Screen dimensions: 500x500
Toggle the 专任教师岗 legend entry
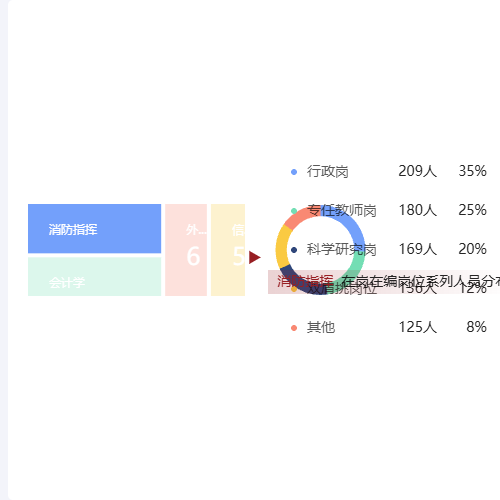(388, 210)
